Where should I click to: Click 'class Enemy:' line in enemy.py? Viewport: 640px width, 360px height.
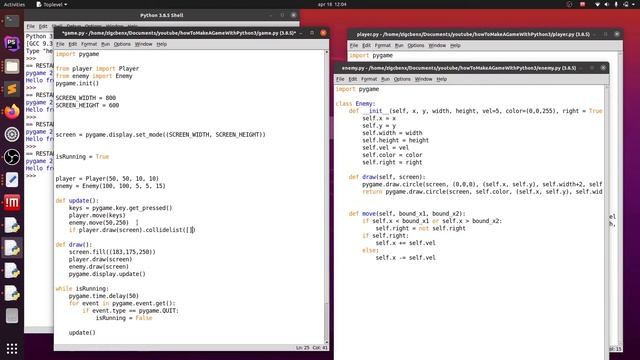click(x=356, y=104)
